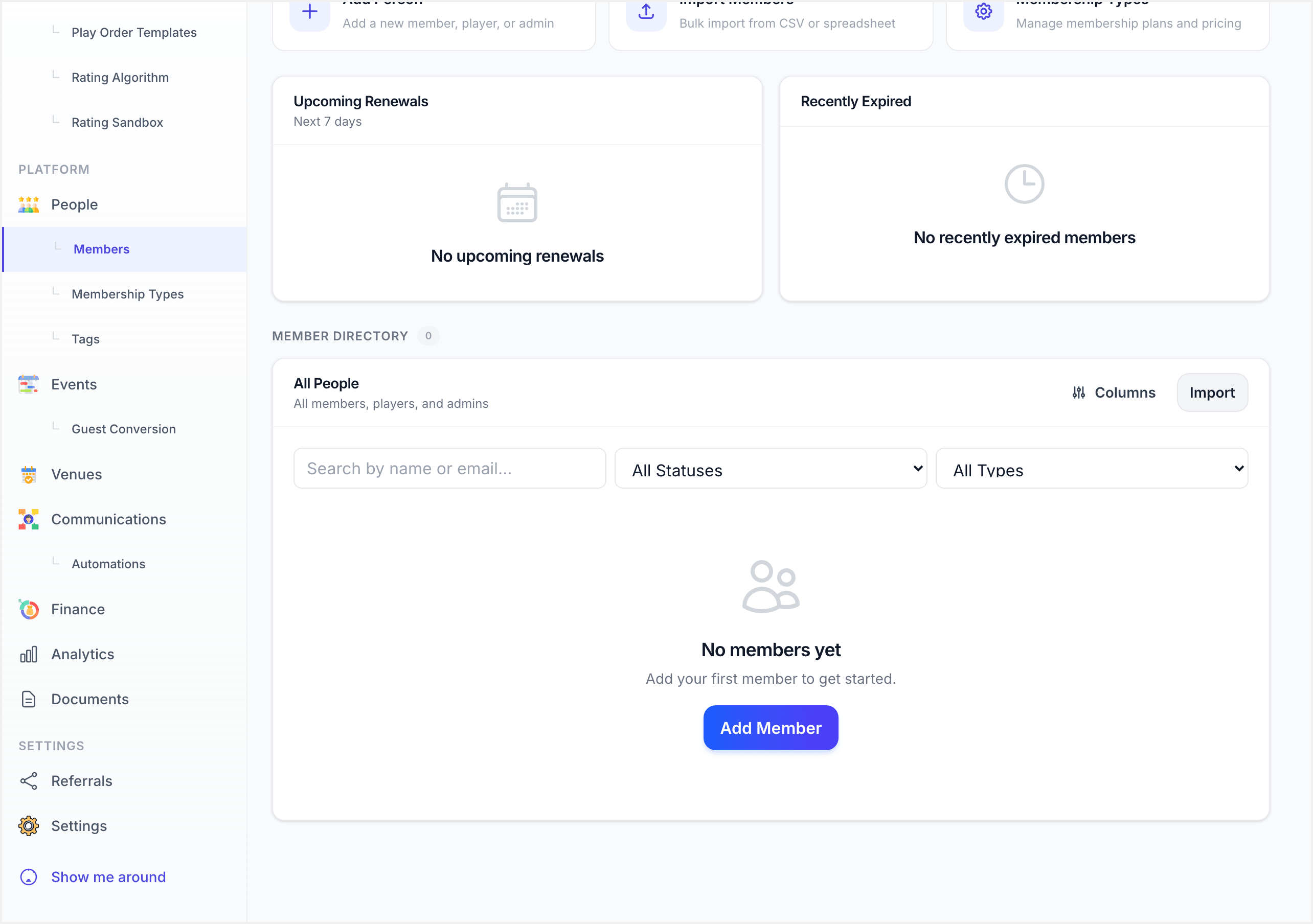Open the Venues section
Image resolution: width=1313 pixels, height=924 pixels.
pyautogui.click(x=77, y=475)
